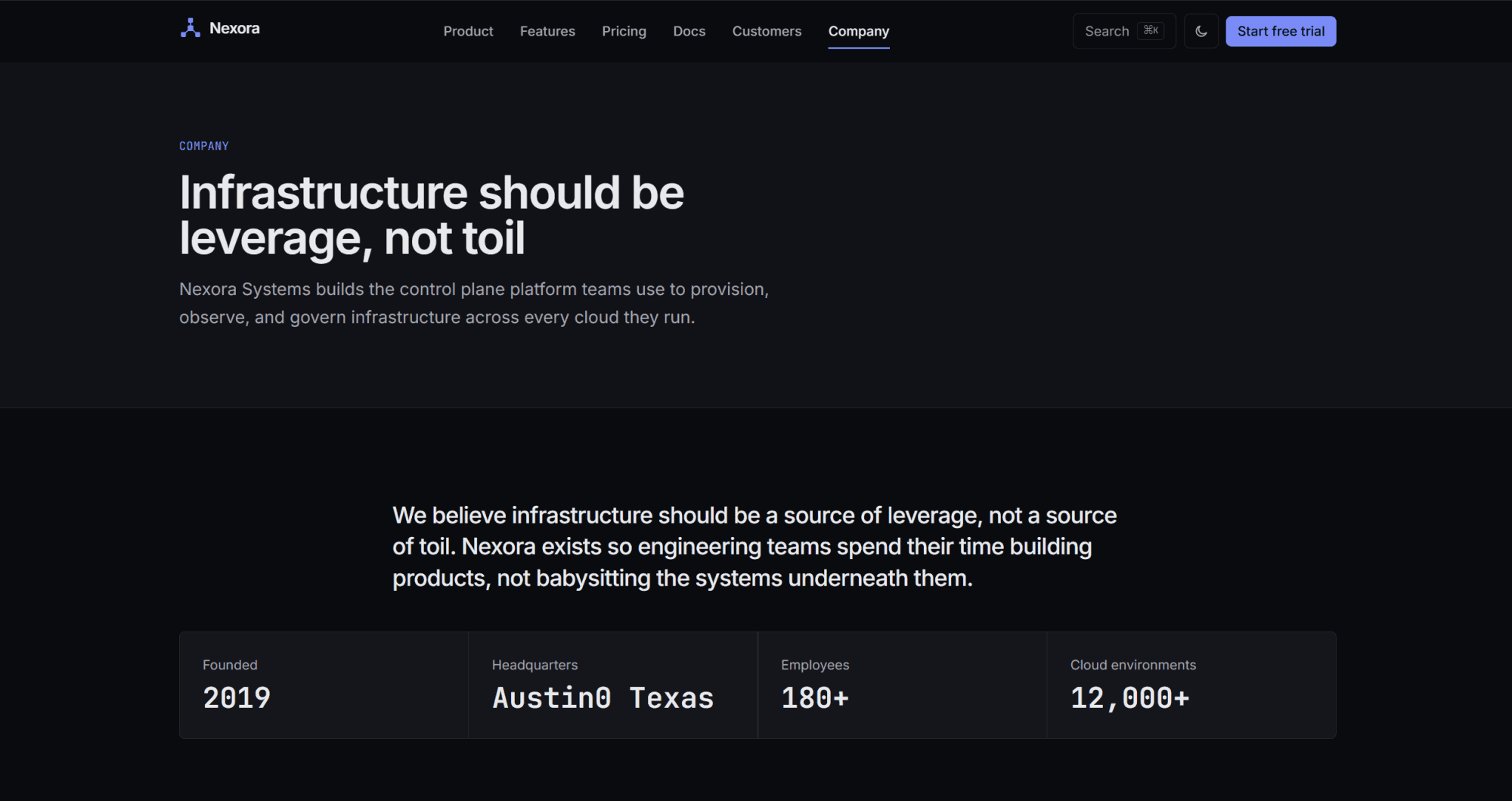Open the Product nav menu item
The height and width of the screenshot is (801, 1512).
[x=468, y=31]
